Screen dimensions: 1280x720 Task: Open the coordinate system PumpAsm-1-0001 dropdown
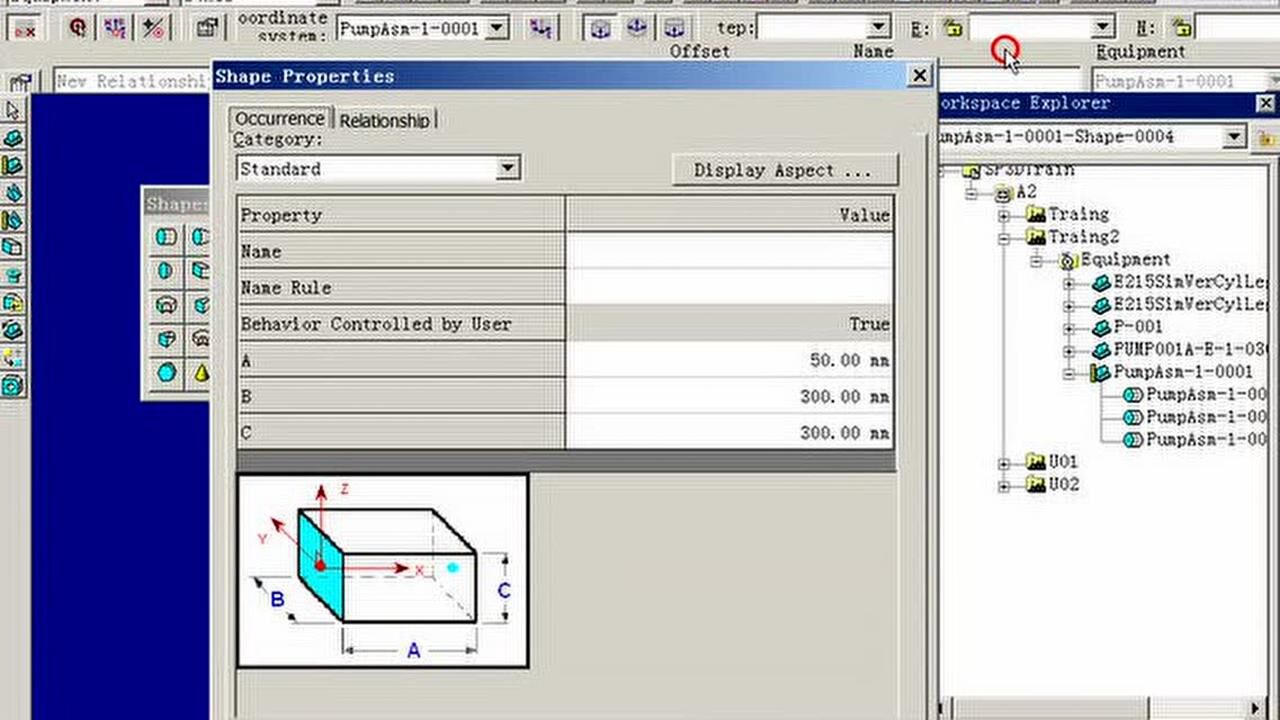coord(497,28)
